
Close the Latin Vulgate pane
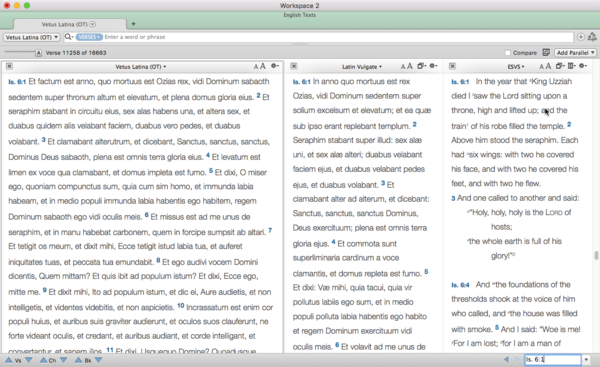pos(294,66)
